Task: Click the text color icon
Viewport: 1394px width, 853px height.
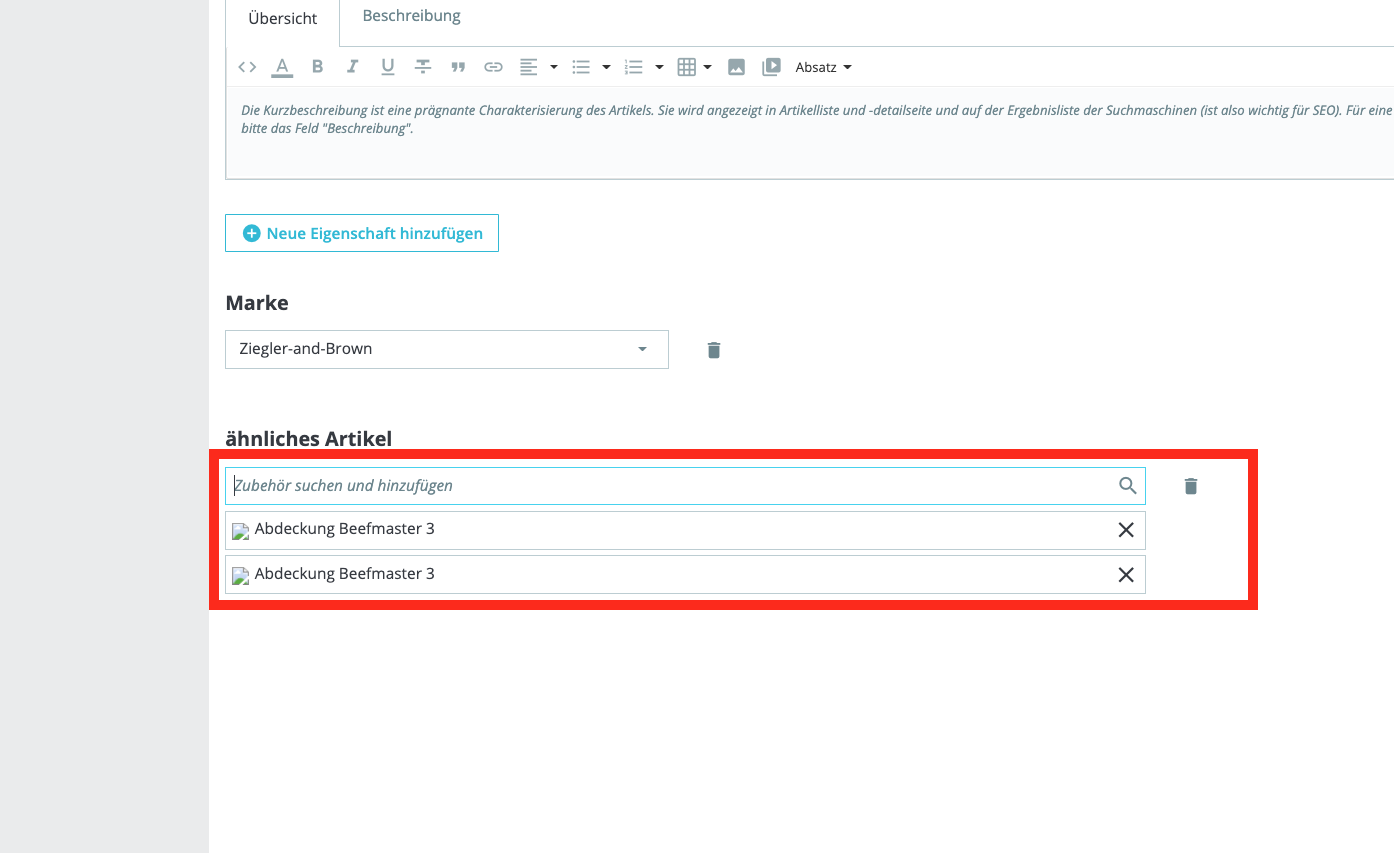Action: pos(283,67)
